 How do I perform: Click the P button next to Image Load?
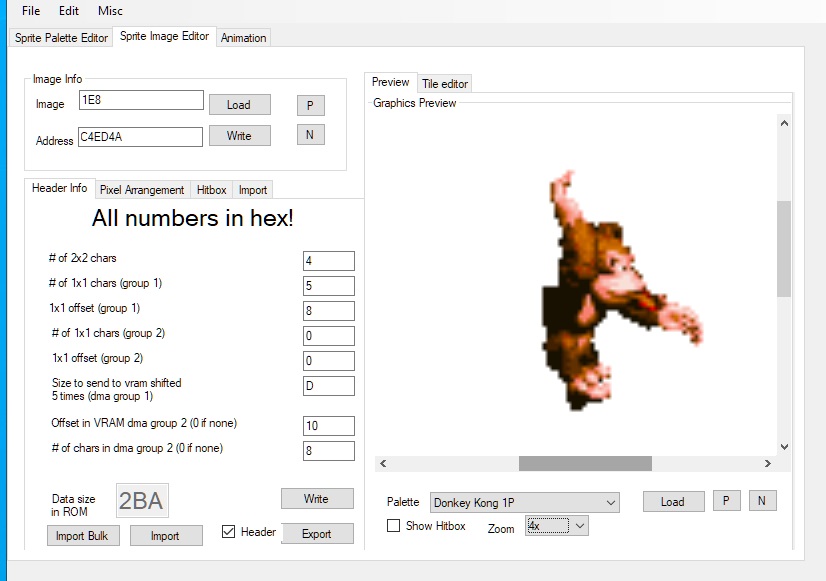(310, 105)
